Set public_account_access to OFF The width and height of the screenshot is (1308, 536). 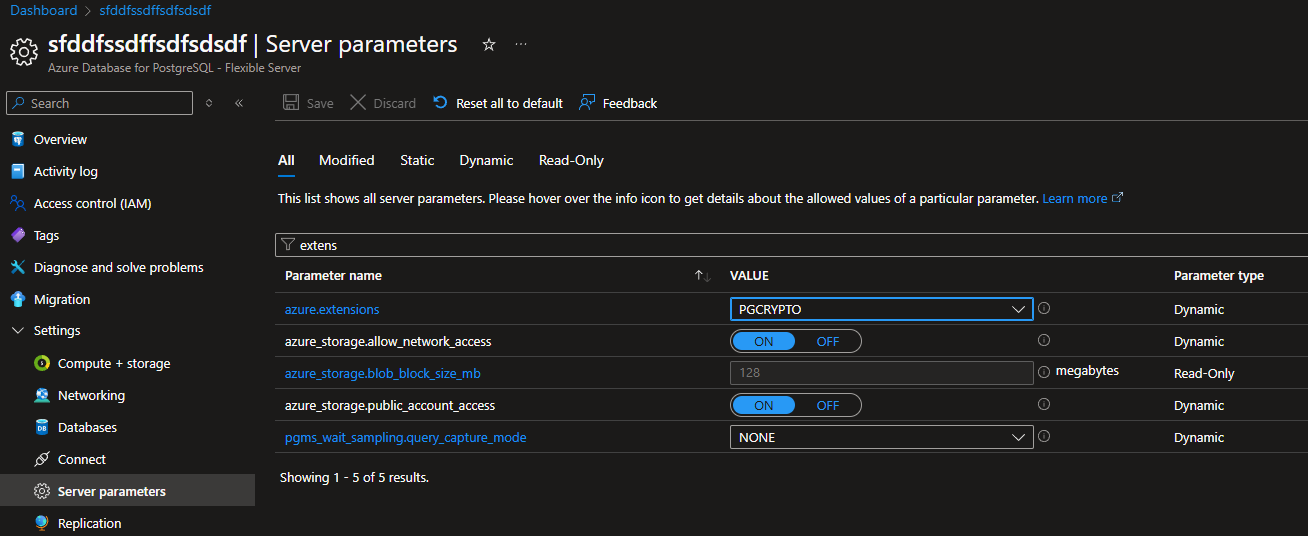tap(828, 405)
